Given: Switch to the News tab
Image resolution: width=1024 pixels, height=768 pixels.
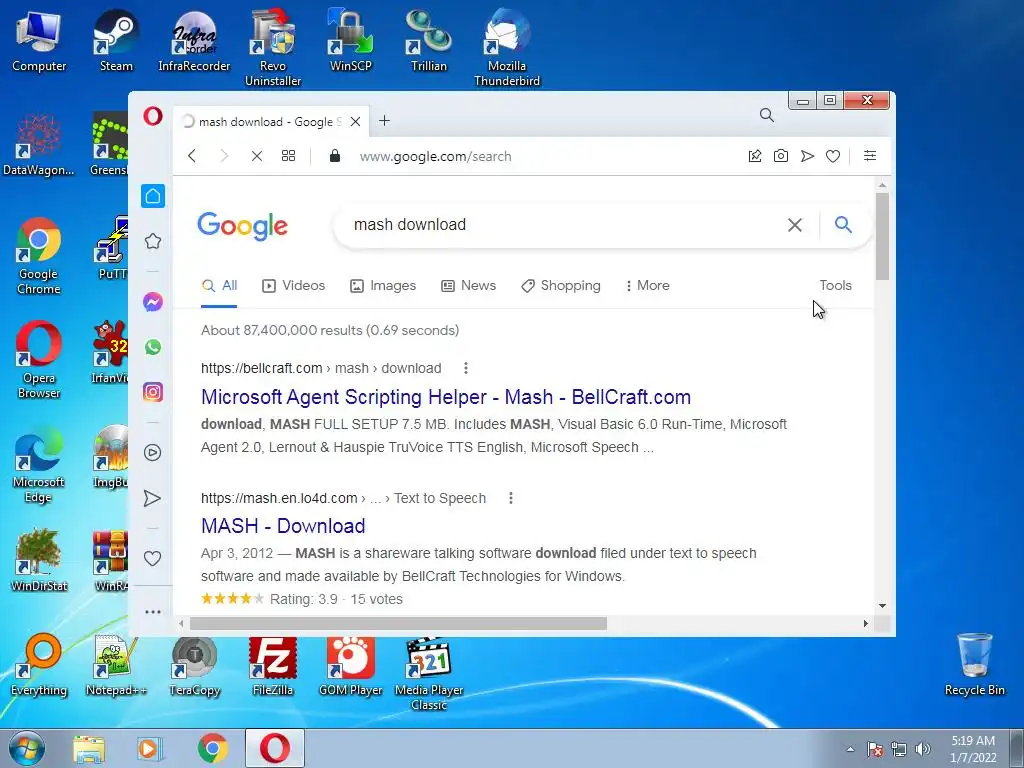Looking at the screenshot, I should tap(468, 285).
